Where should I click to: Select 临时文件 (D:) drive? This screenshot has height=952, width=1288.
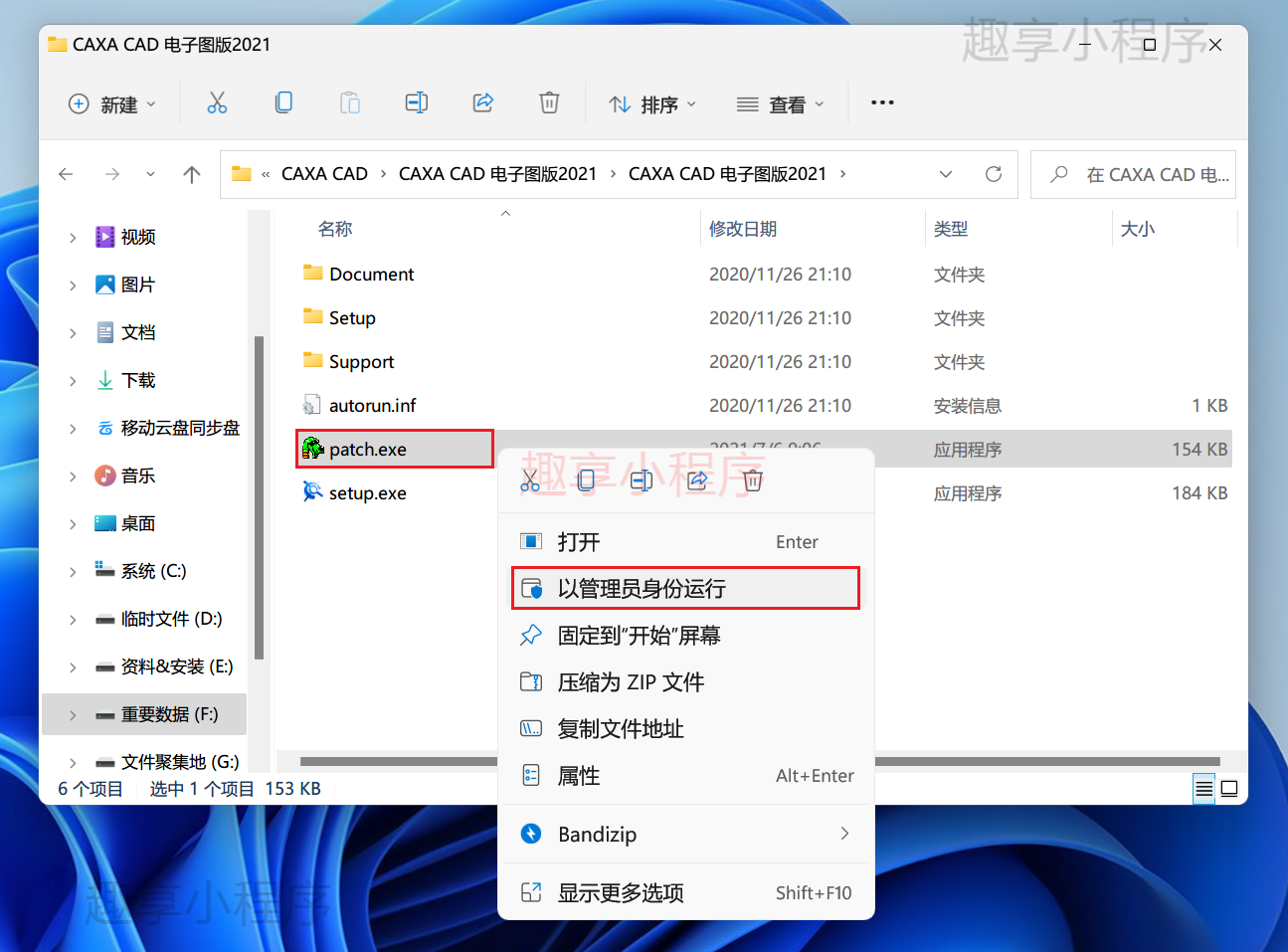[x=158, y=620]
